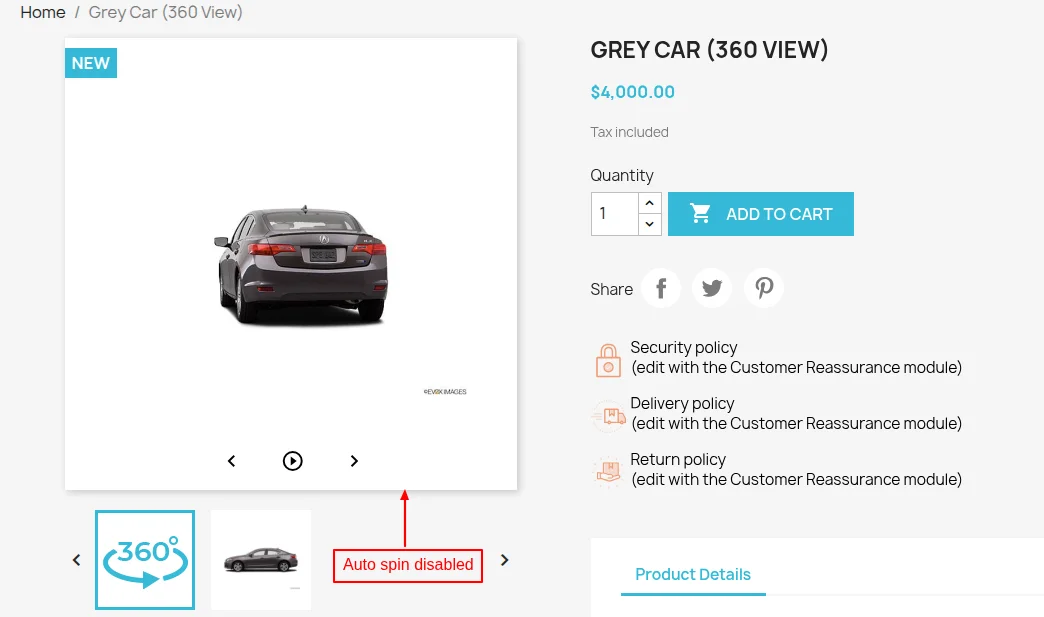The height and width of the screenshot is (617, 1044).
Task: Decrease quantity with the down arrow
Action: click(649, 224)
